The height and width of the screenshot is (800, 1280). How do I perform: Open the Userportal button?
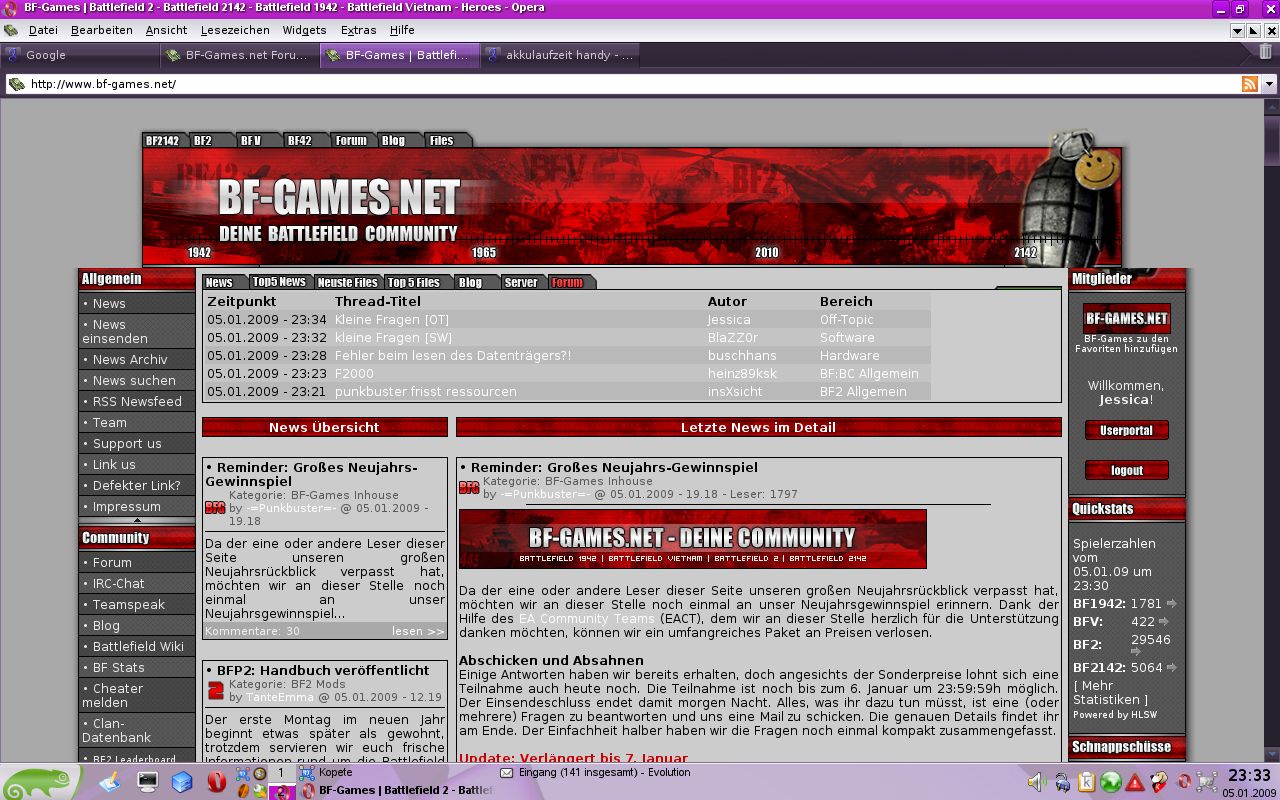click(1126, 430)
